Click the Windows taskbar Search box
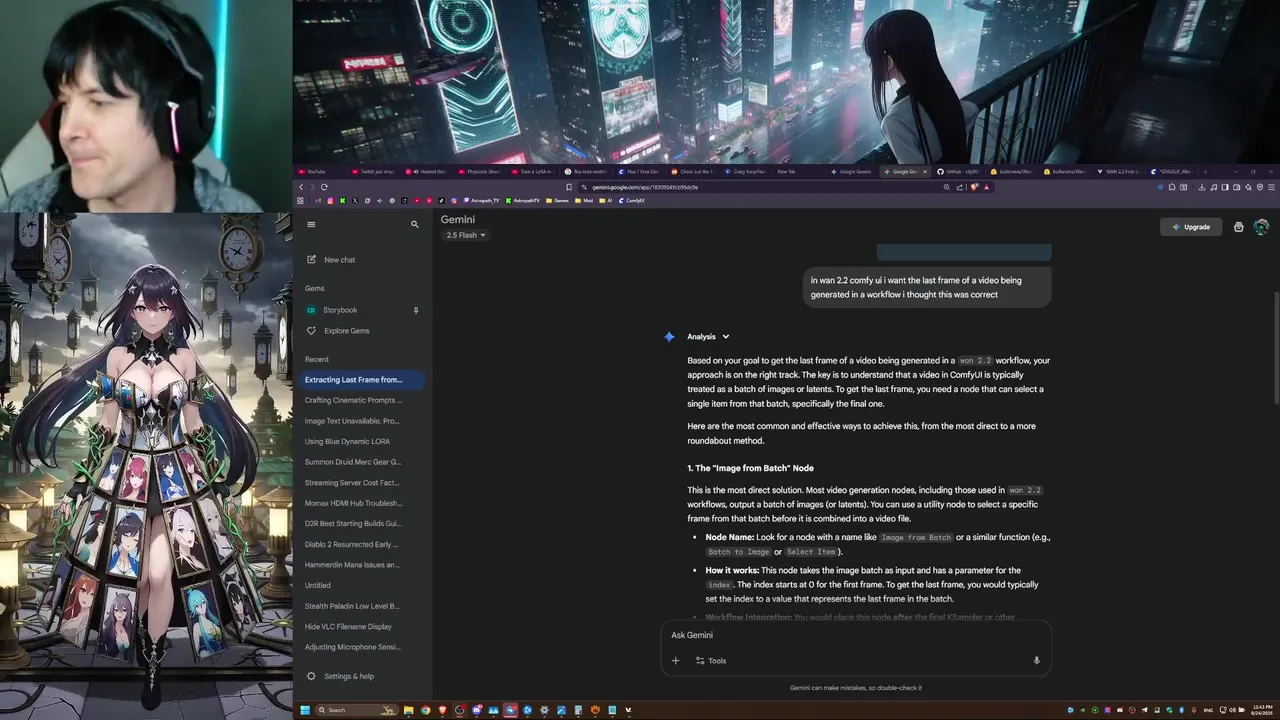 [358, 710]
